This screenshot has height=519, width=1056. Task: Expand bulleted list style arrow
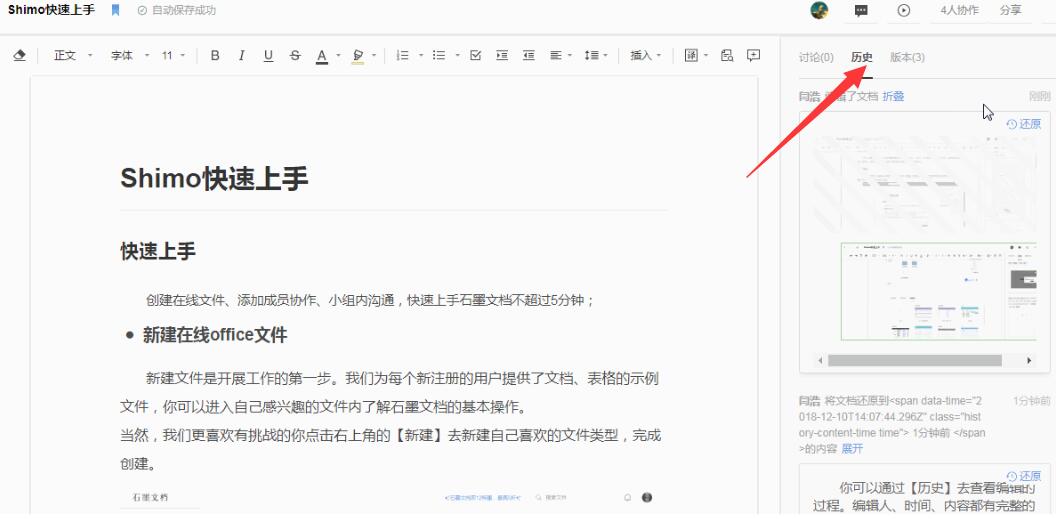[x=457, y=56]
